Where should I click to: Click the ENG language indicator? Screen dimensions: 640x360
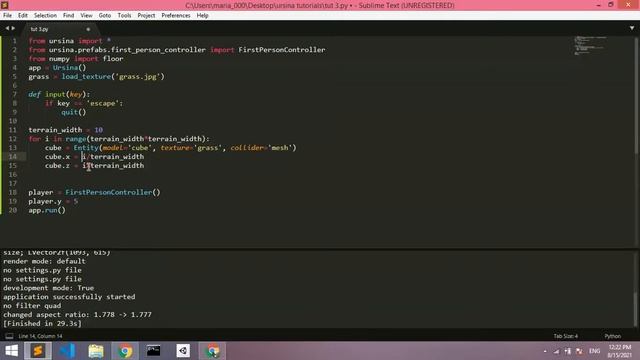click(594, 351)
